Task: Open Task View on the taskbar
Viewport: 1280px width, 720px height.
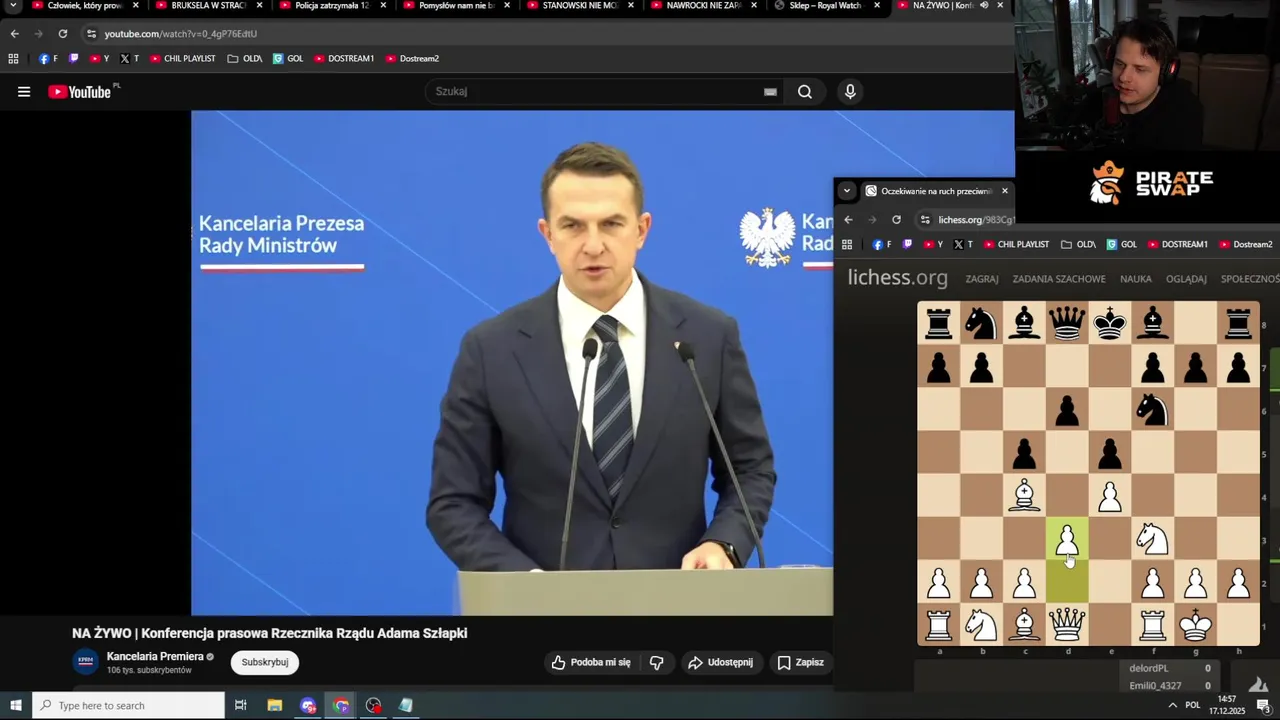Action: [x=241, y=705]
